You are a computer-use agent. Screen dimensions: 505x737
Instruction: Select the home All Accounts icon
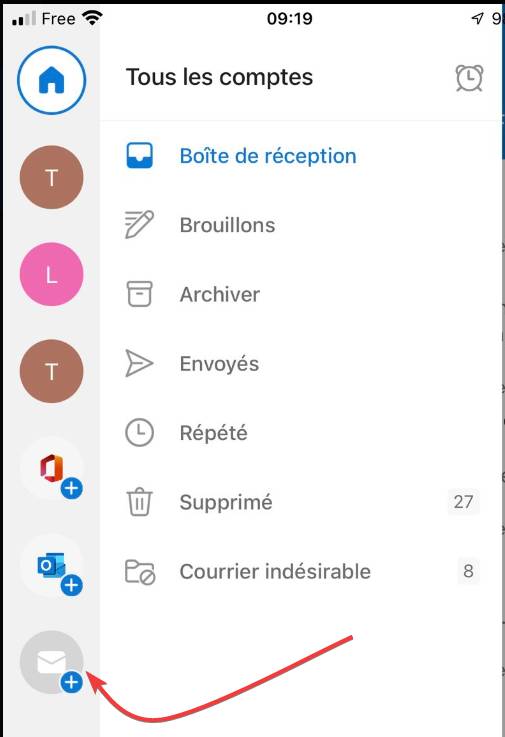pos(52,80)
